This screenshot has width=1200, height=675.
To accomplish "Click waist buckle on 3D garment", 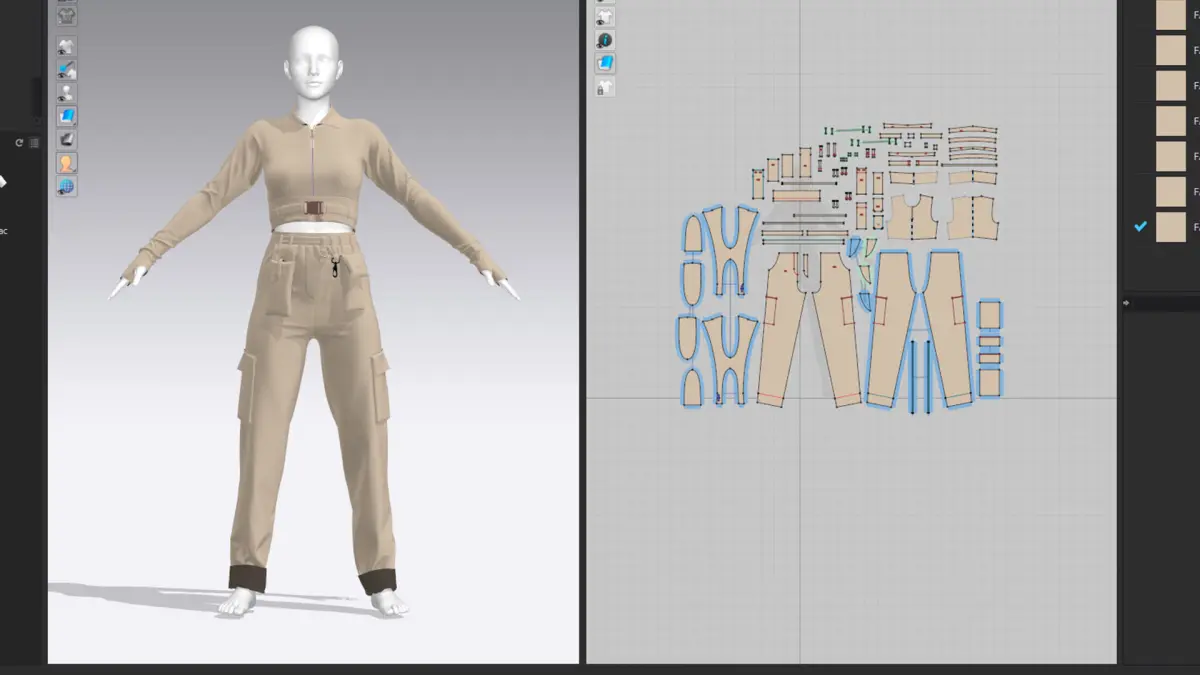I will (x=316, y=209).
